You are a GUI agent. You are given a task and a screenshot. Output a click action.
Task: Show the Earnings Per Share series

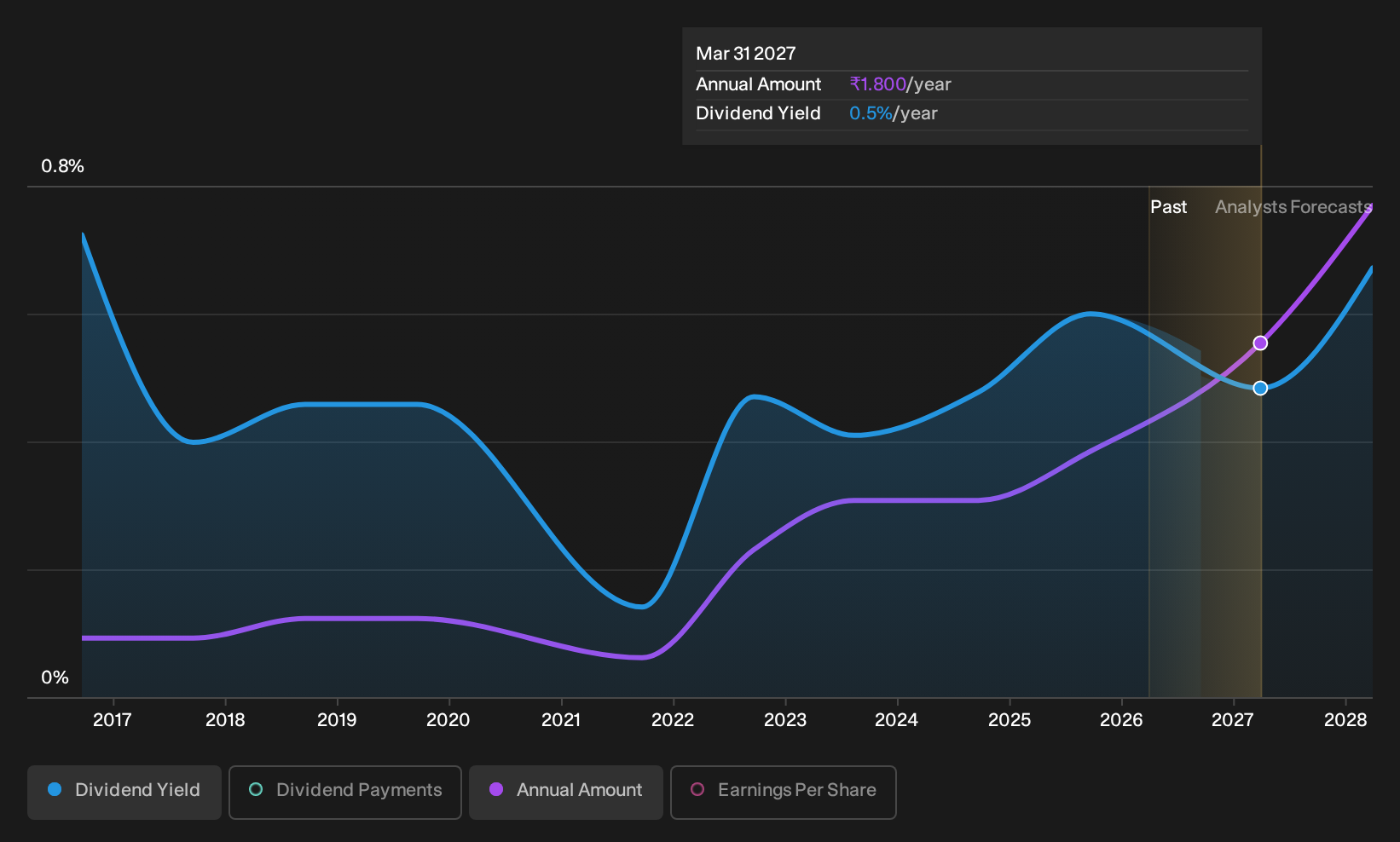(784, 792)
